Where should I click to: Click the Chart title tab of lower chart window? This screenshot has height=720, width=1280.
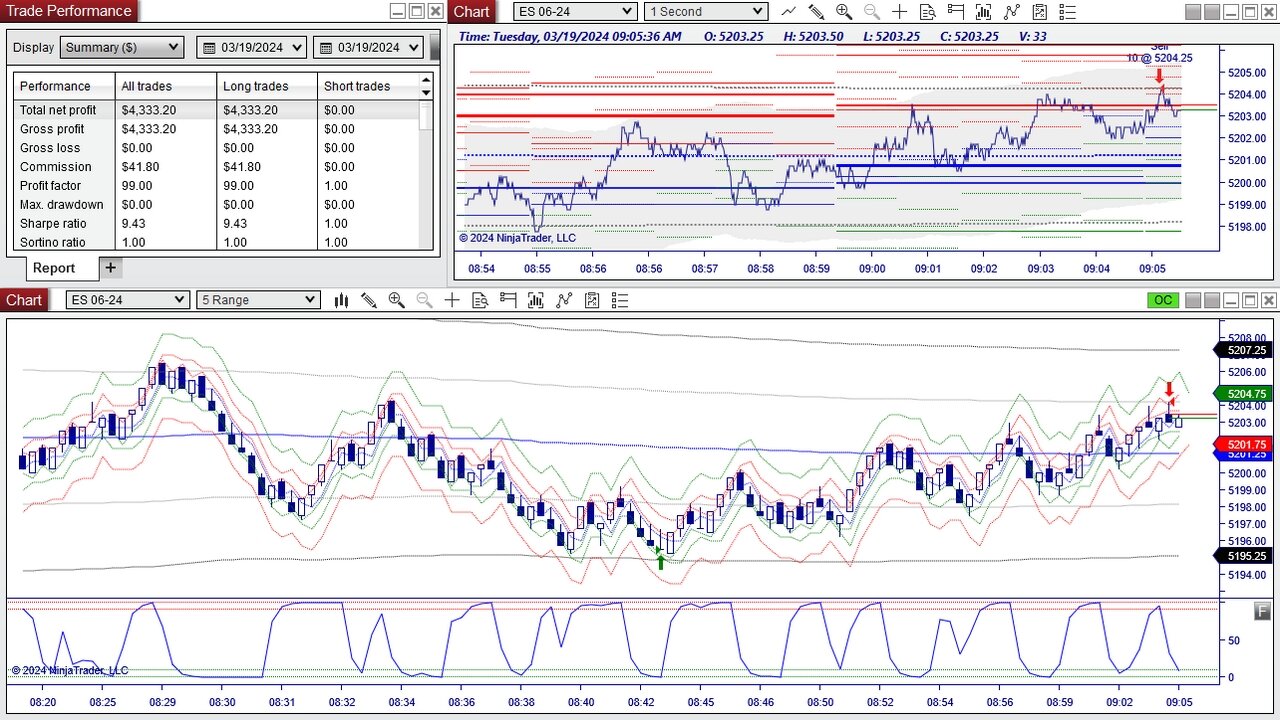(x=24, y=300)
